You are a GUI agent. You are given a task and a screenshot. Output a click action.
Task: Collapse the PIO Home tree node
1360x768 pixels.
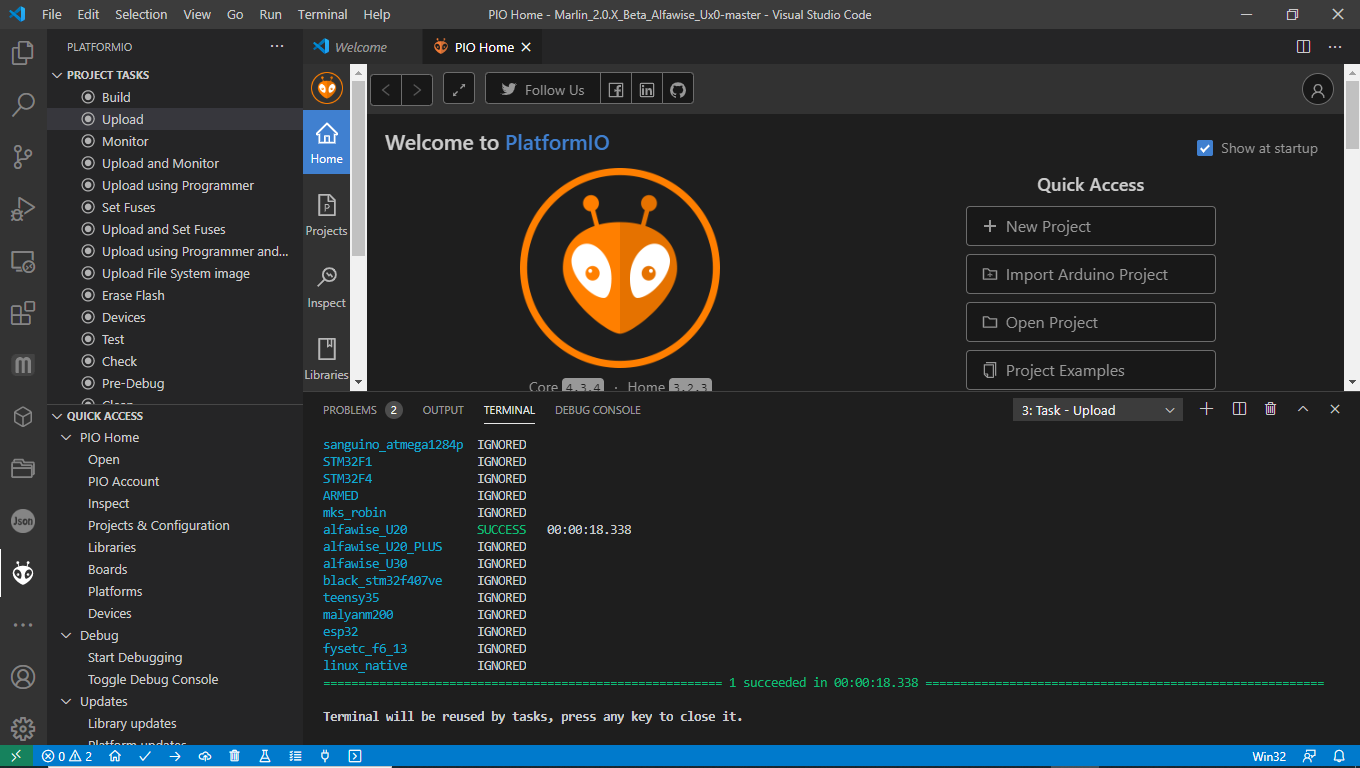pyautogui.click(x=67, y=438)
